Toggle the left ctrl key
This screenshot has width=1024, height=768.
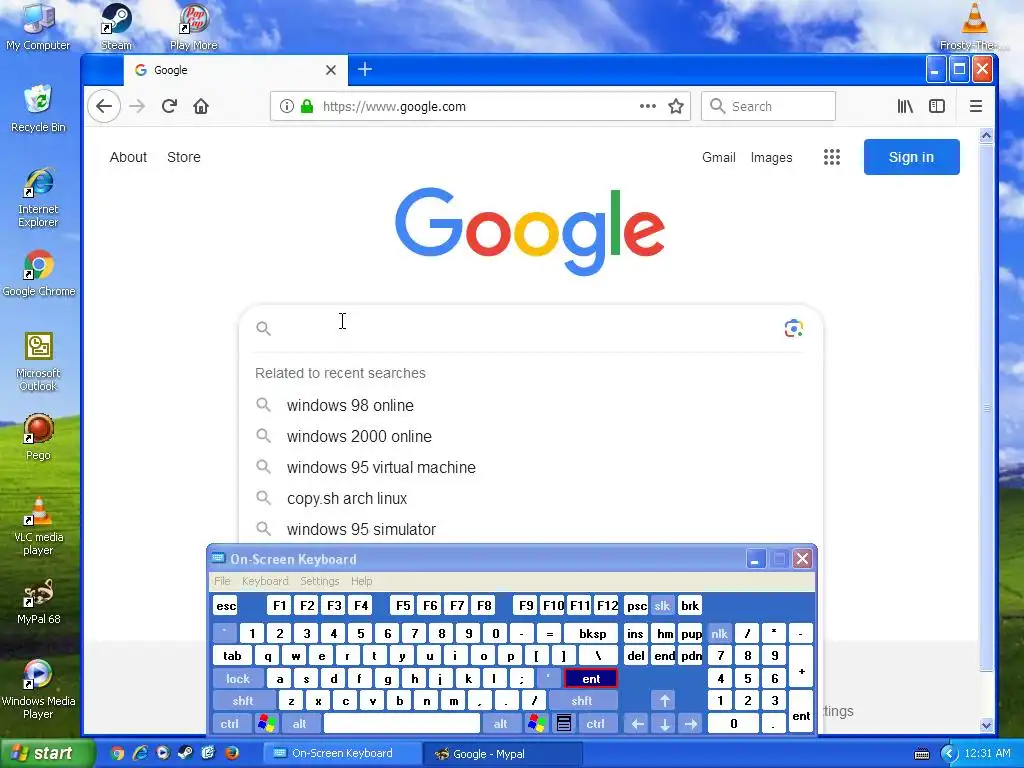click(x=229, y=724)
